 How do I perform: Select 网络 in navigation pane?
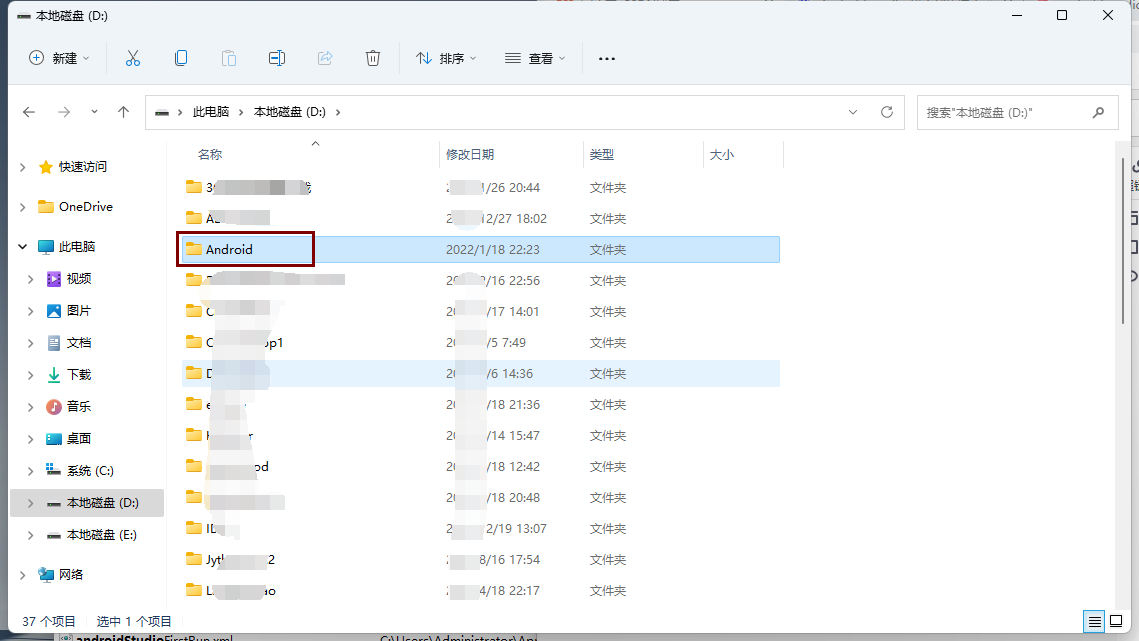pos(71,575)
